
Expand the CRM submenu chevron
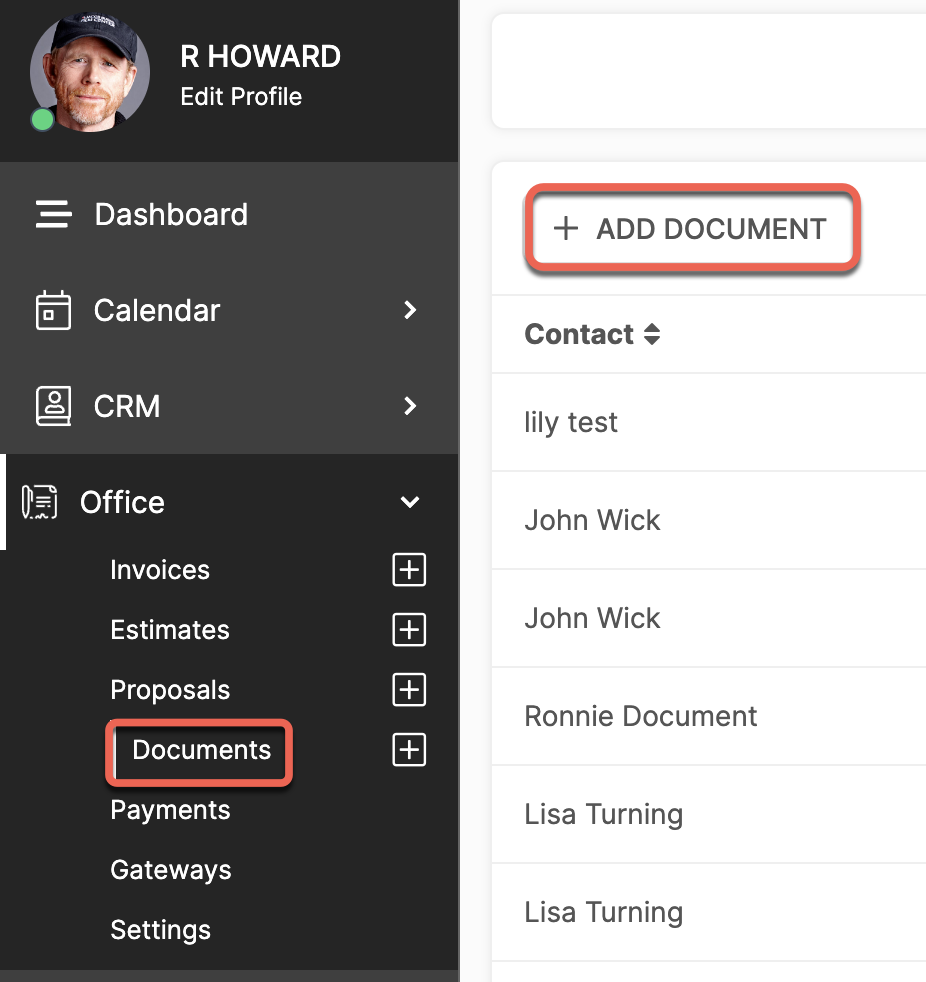click(x=409, y=406)
